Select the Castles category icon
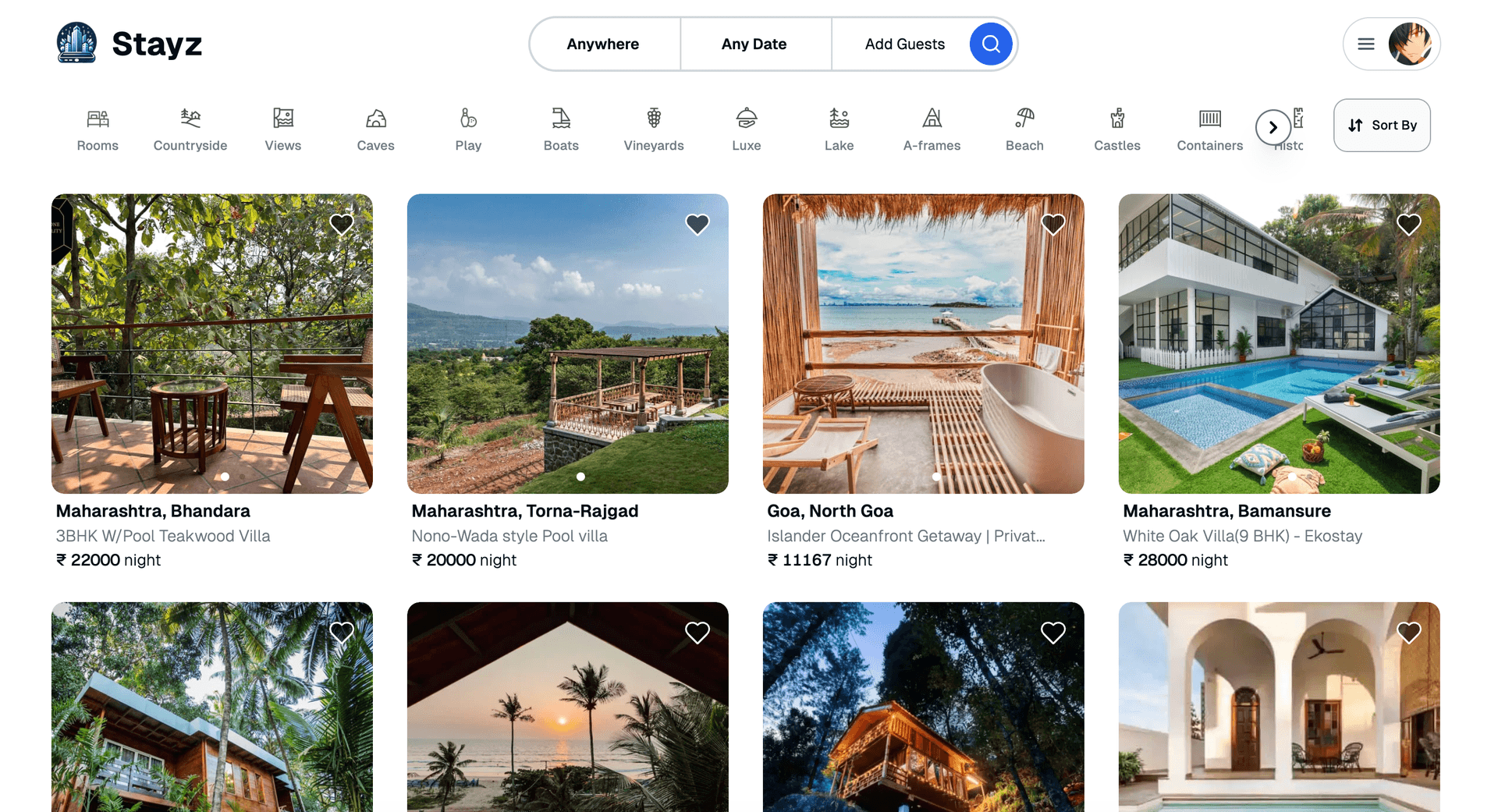1498x812 pixels. 1116,119
